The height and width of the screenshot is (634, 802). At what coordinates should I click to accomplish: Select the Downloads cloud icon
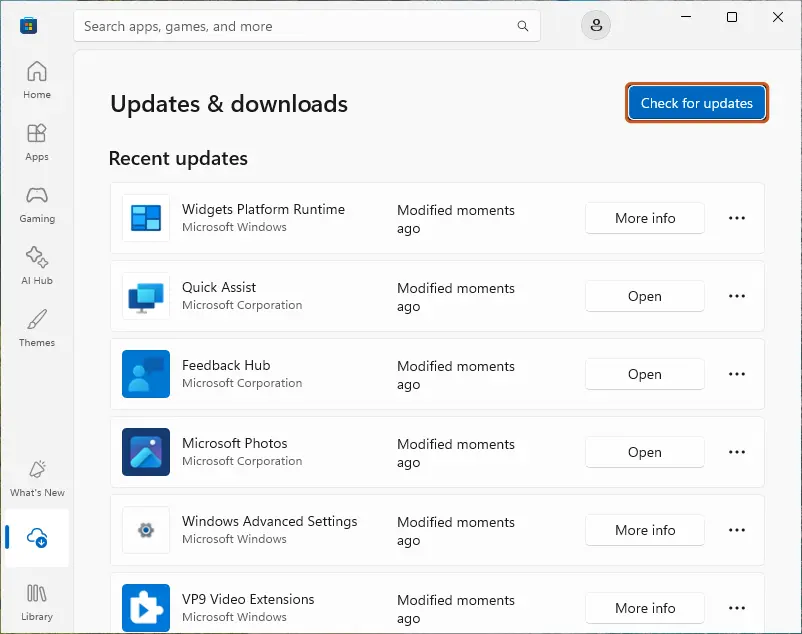pos(37,538)
